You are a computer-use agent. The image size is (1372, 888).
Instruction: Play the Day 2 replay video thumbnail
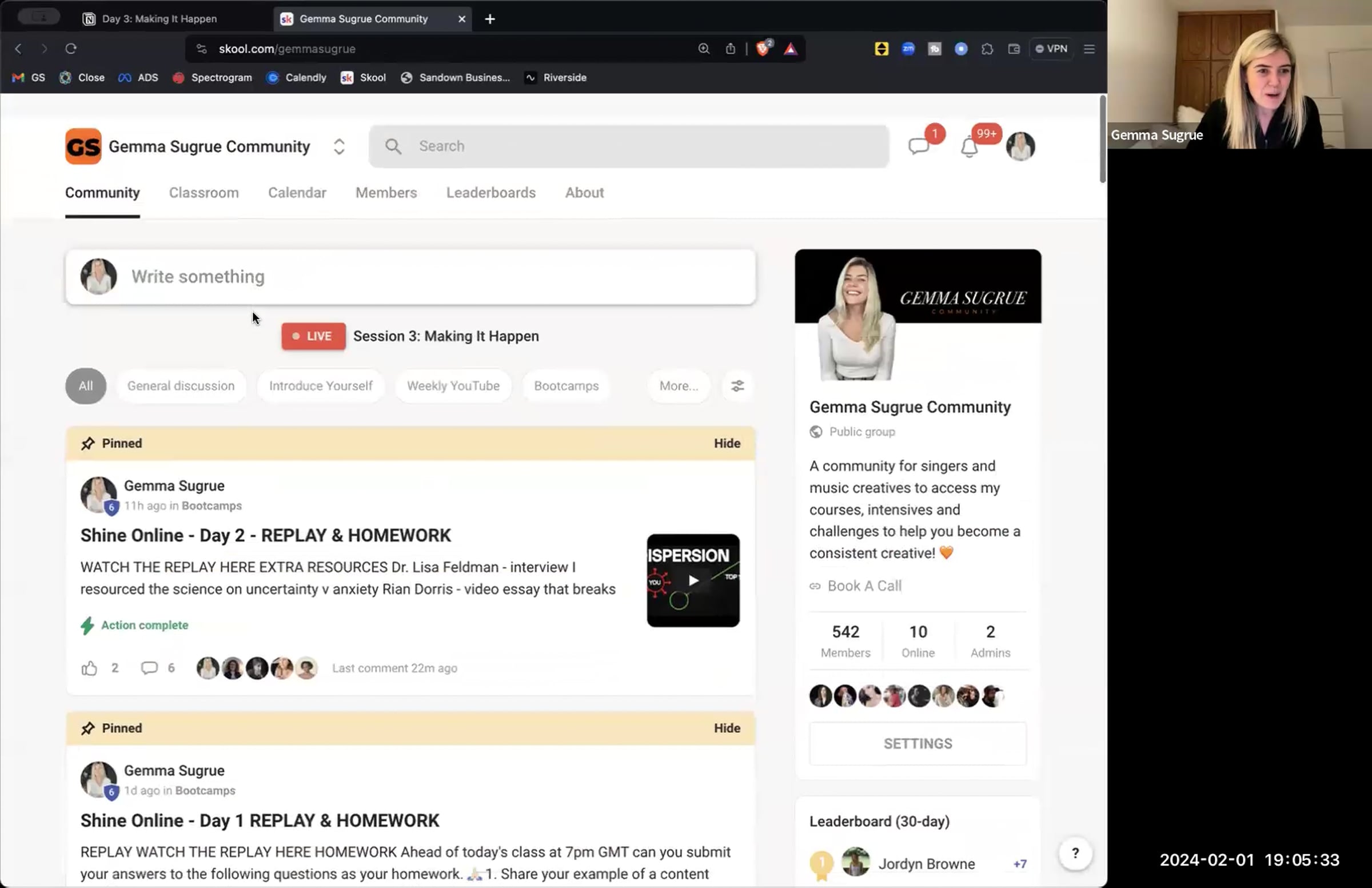coord(692,581)
